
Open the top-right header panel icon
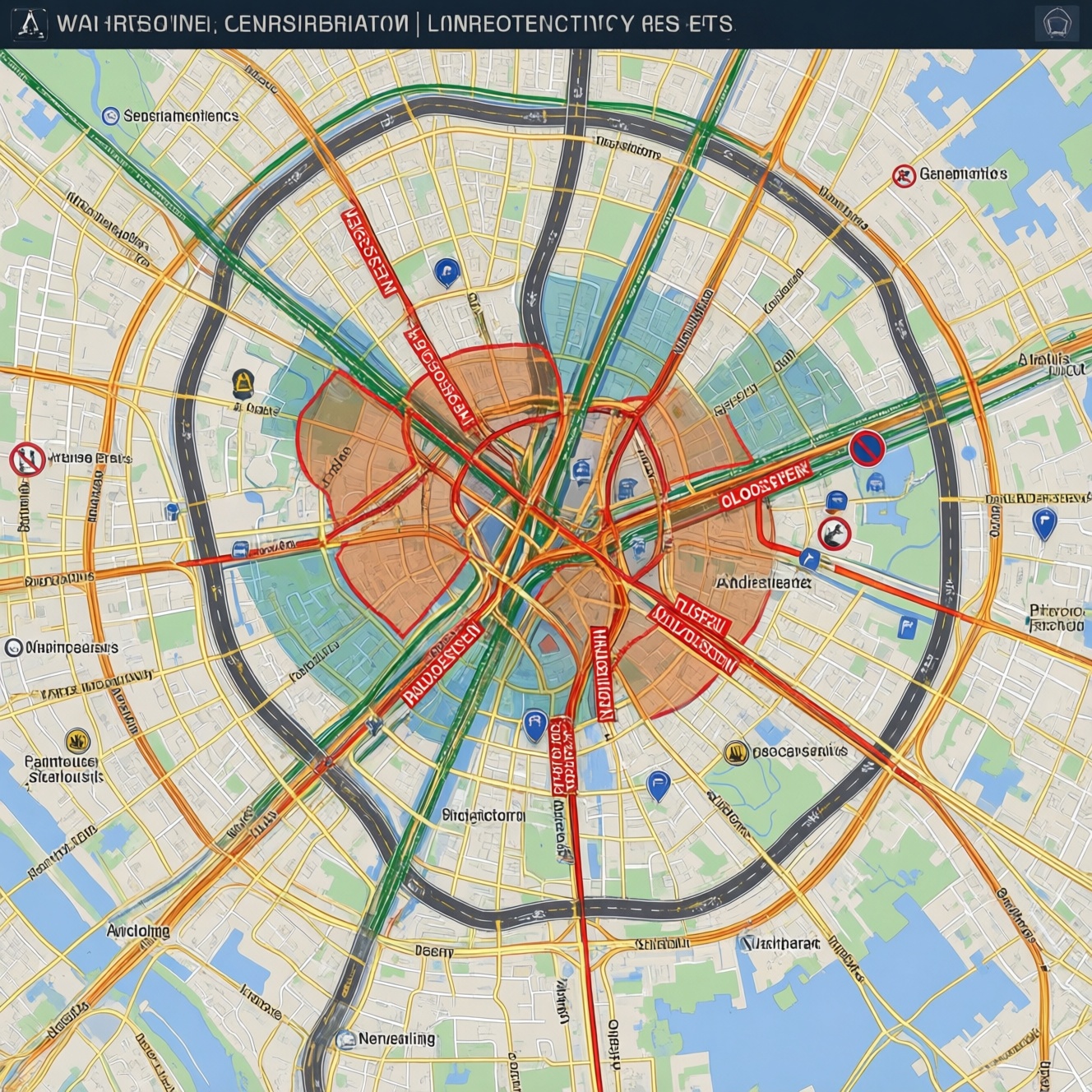tap(1056, 24)
